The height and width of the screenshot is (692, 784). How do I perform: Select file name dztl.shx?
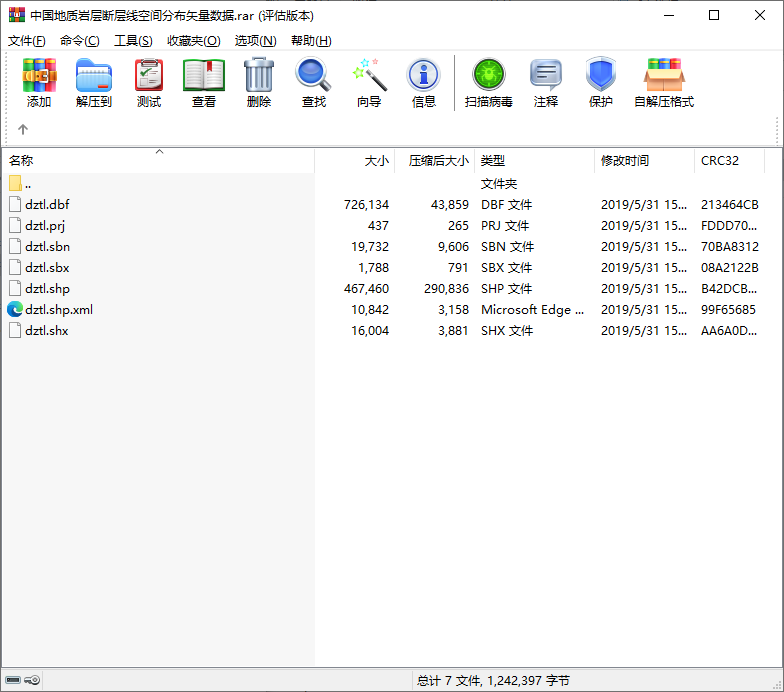(46, 330)
